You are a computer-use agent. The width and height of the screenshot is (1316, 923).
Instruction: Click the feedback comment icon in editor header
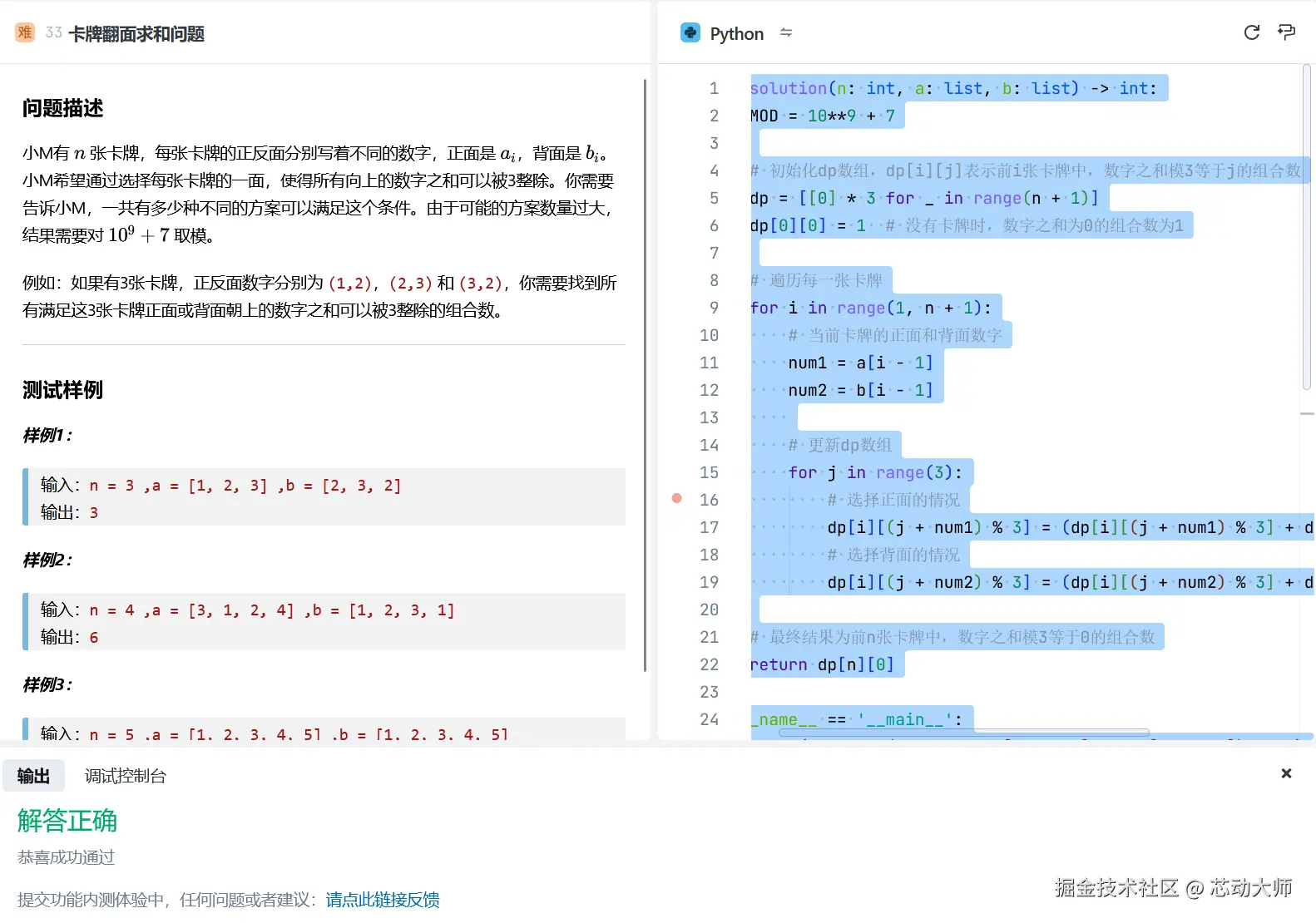pos(1286,32)
